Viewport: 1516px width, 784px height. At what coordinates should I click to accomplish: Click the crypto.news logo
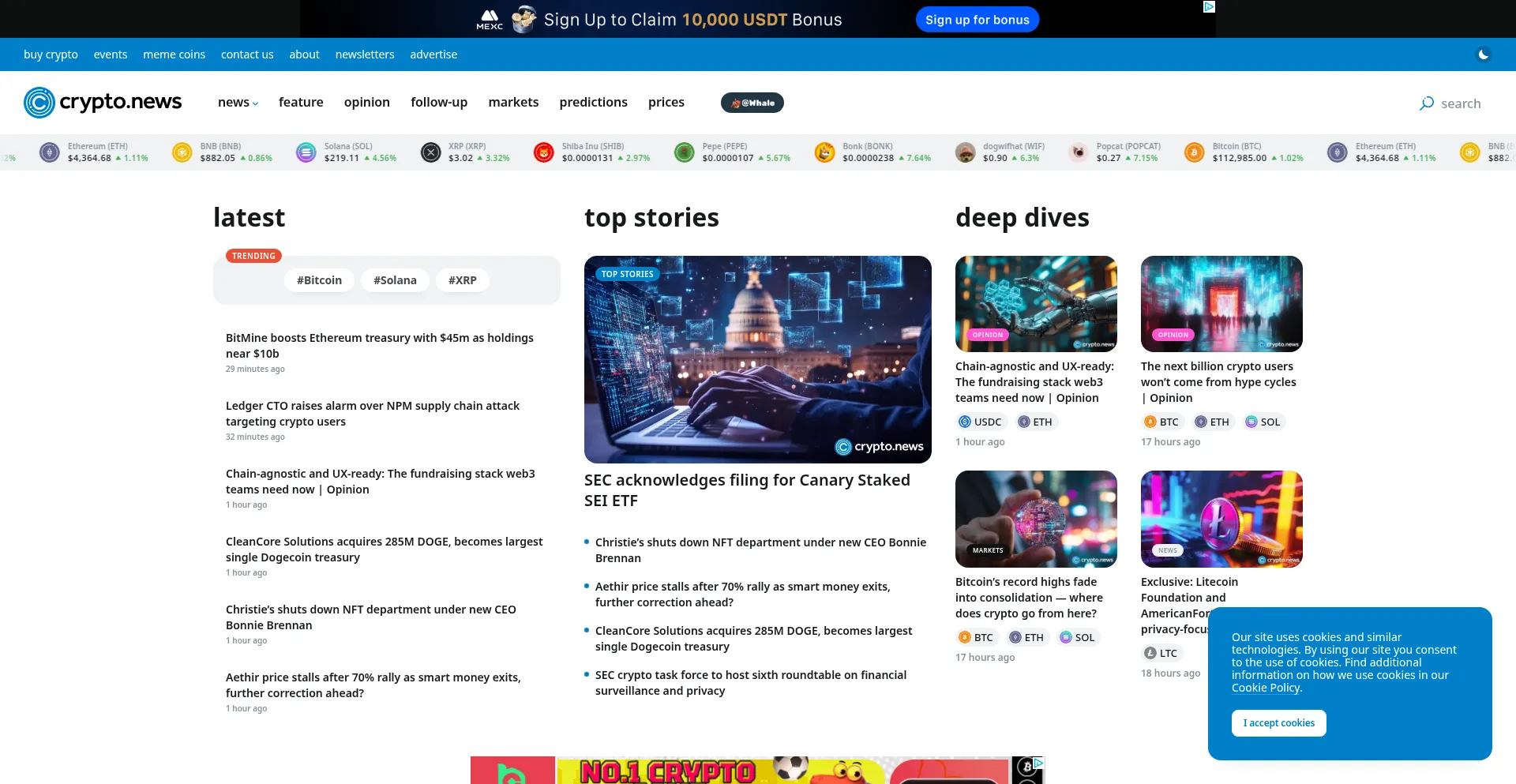(x=103, y=103)
